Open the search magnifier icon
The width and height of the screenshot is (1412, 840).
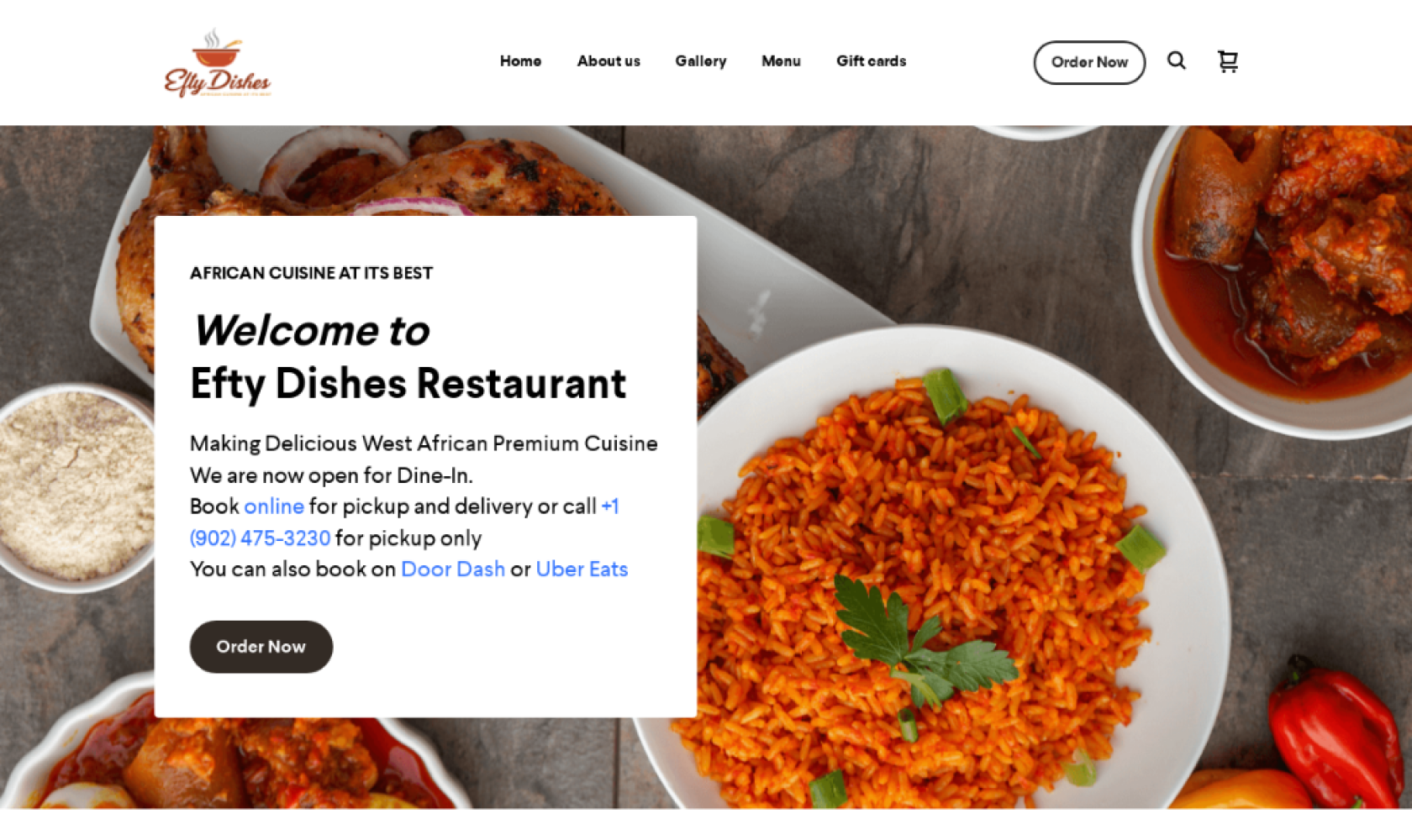pos(1176,60)
